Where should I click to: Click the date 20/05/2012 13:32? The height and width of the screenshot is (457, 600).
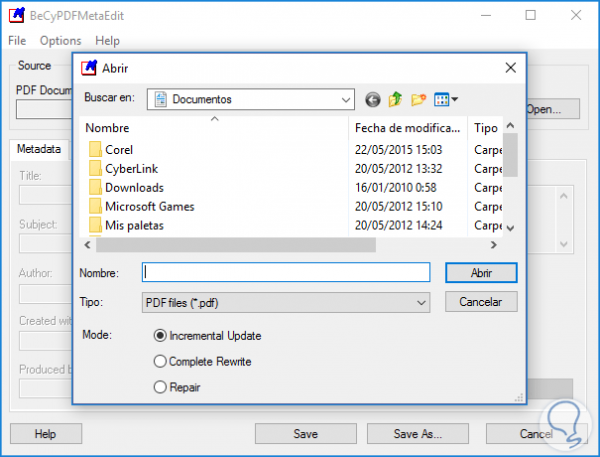coord(398,168)
